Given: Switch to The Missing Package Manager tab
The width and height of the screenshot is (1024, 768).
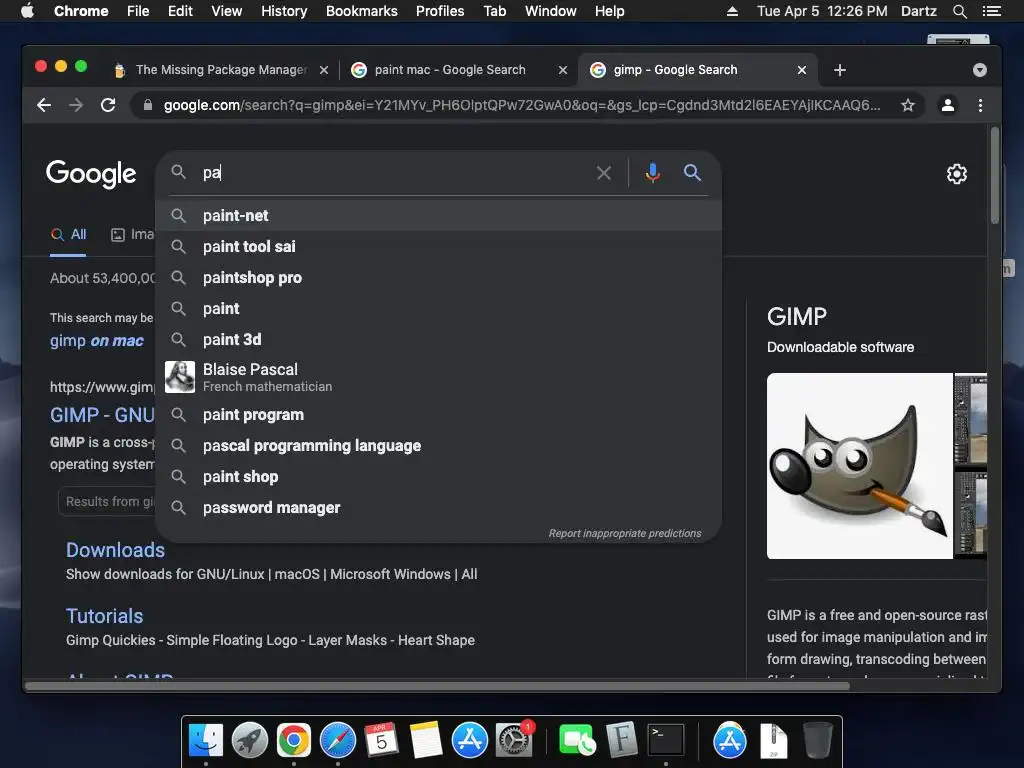Looking at the screenshot, I should (220, 70).
